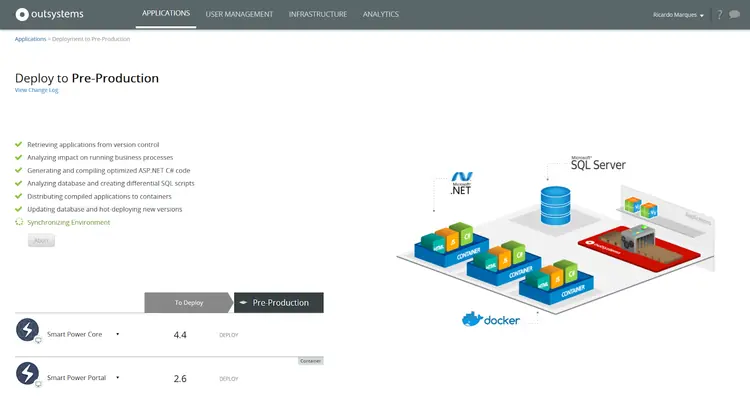The height and width of the screenshot is (396, 750).
Task: Open the Infrastructure tab
Action: [318, 14]
